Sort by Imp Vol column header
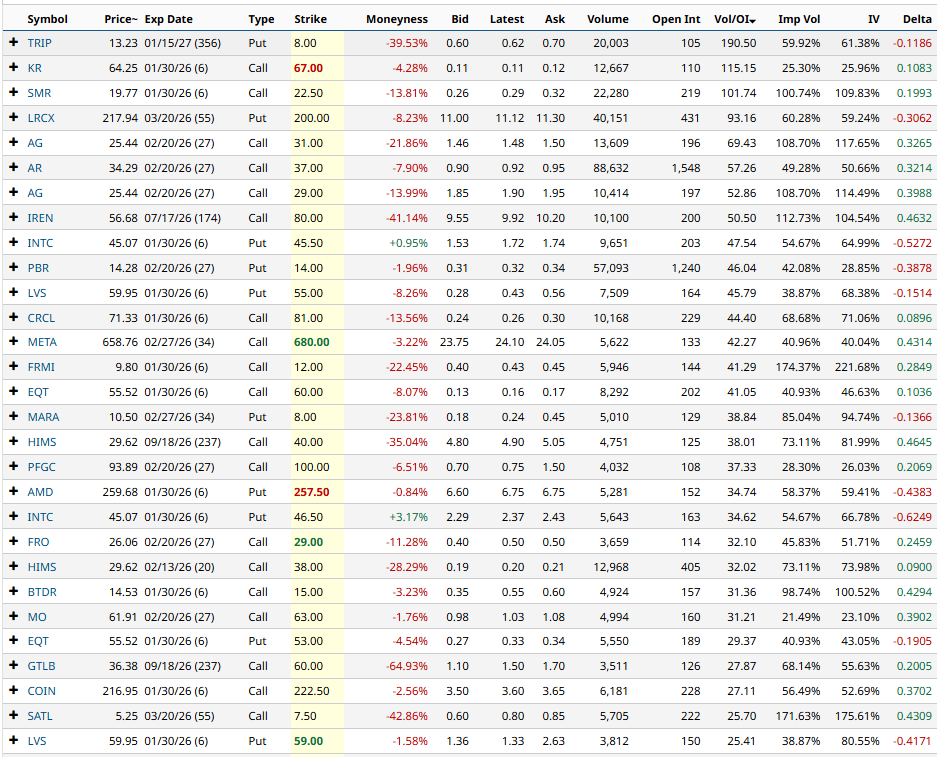937x757 pixels. click(799, 19)
